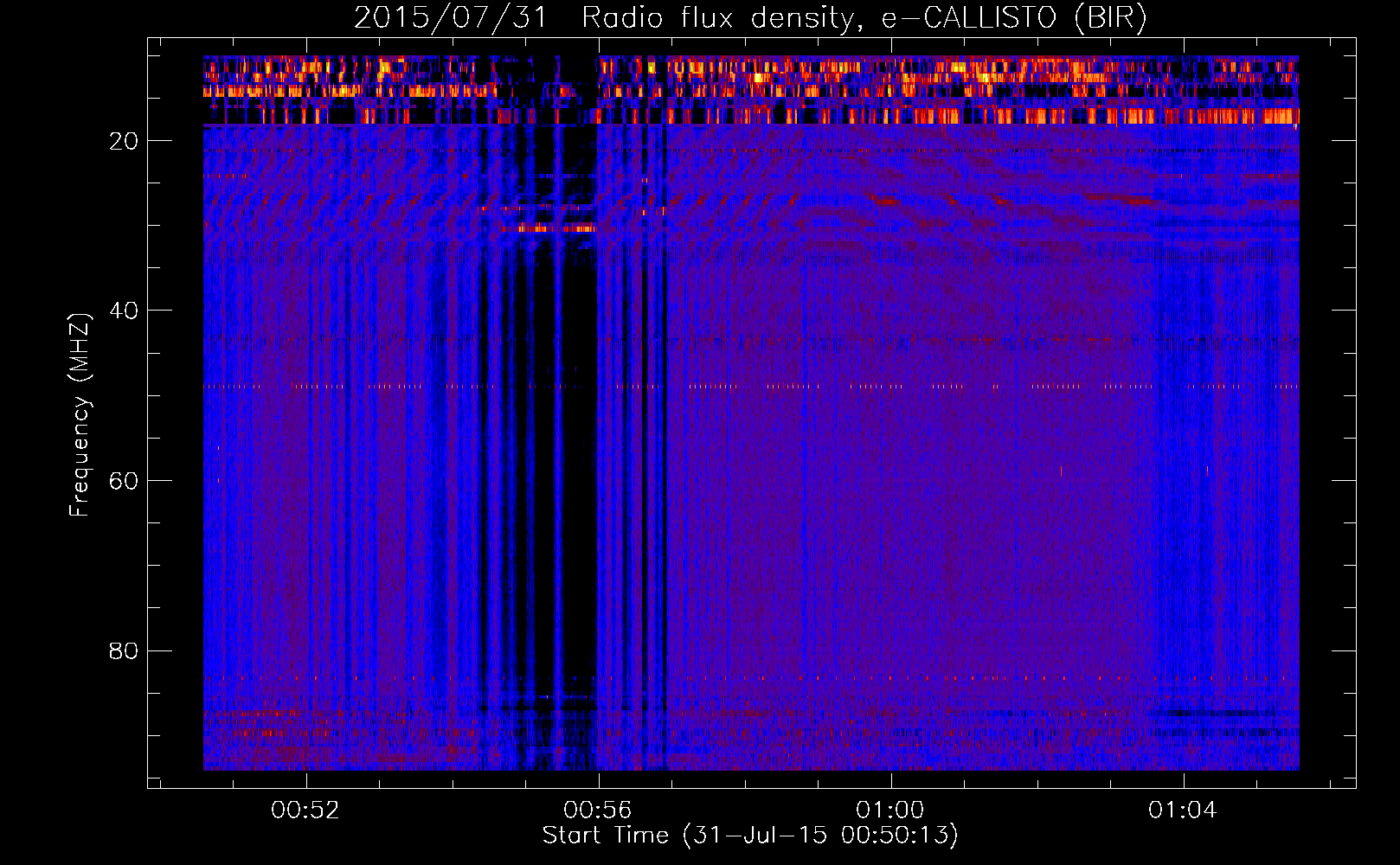1400x865 pixels.
Task: Click the '00:56' time tick label
Action: (598, 811)
